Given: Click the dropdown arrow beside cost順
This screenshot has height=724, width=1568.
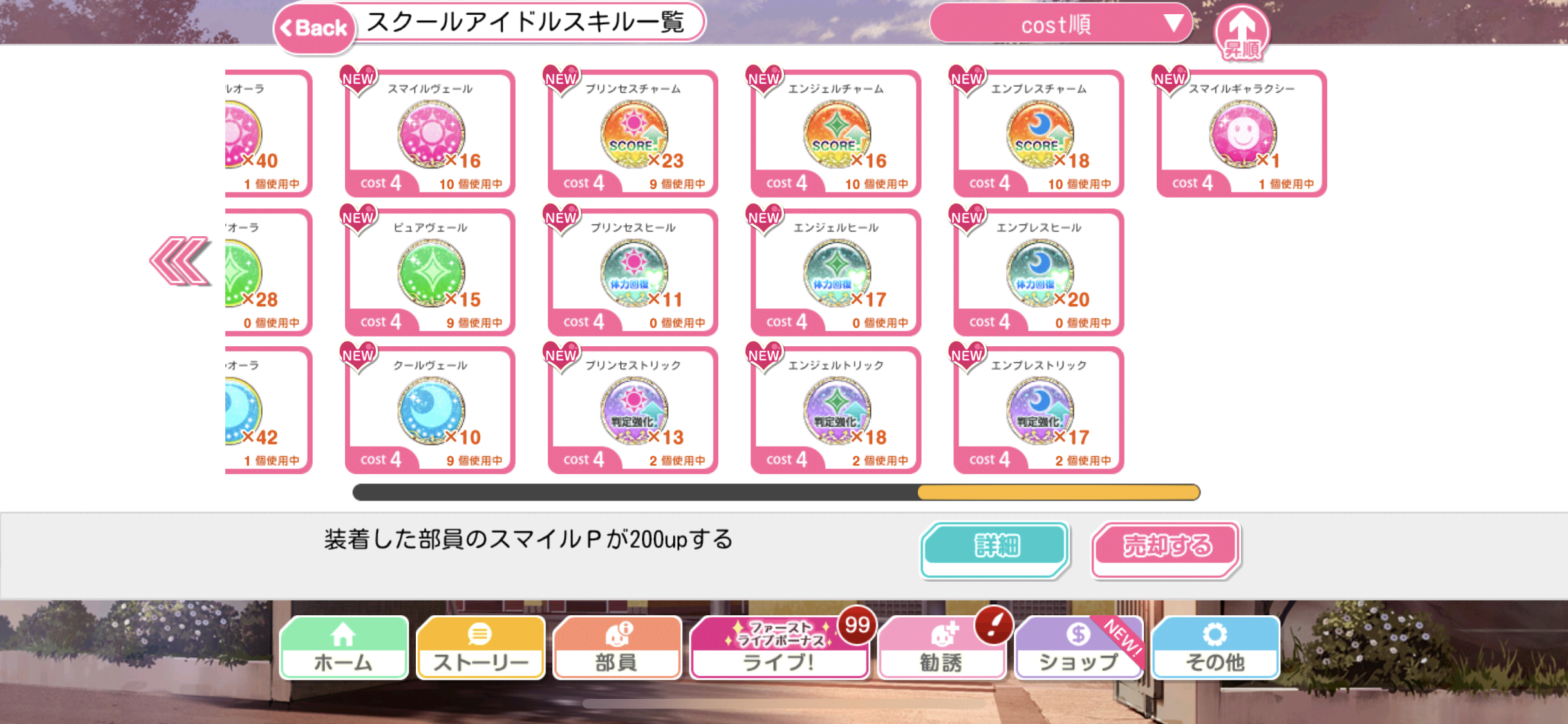Looking at the screenshot, I should tap(1173, 23).
